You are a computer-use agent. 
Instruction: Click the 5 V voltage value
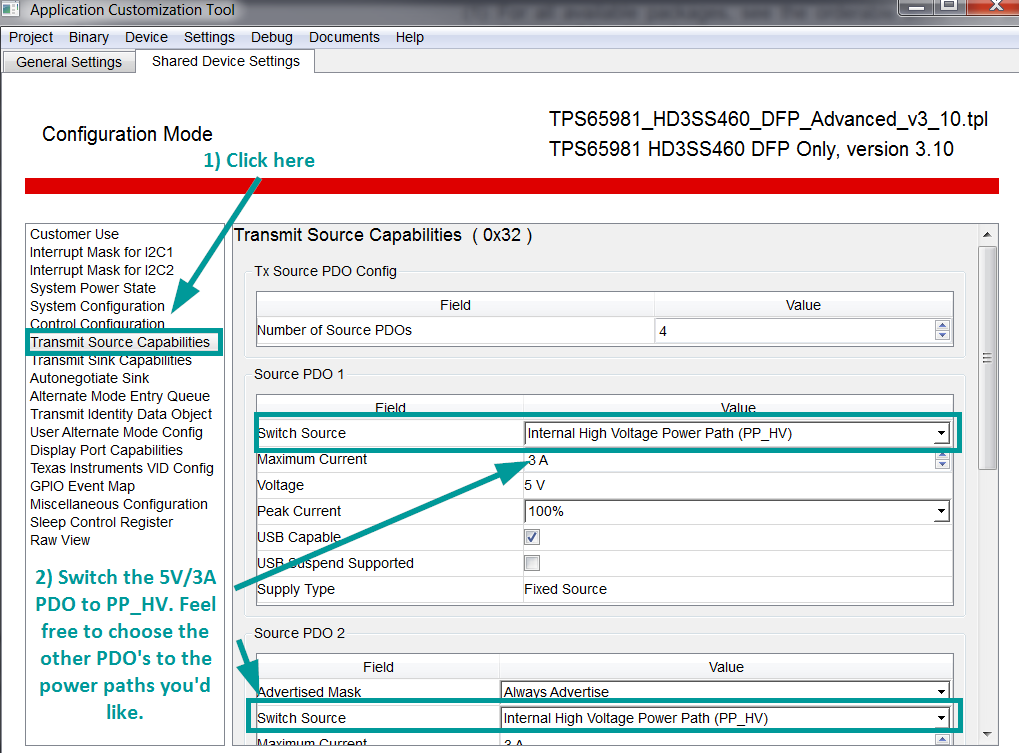tap(534, 485)
